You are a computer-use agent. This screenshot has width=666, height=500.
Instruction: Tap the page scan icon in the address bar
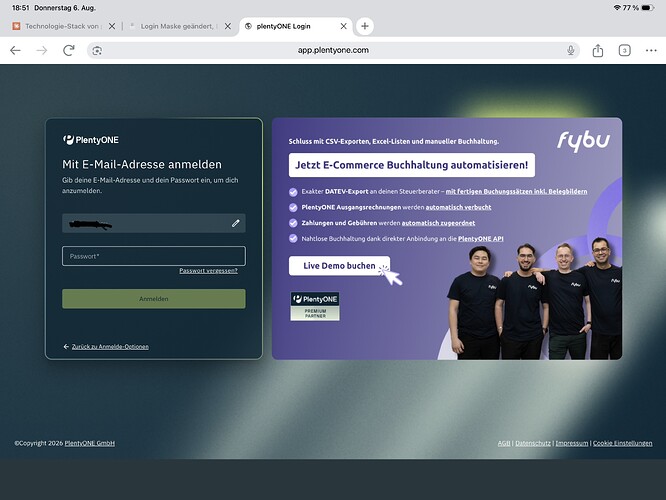tap(97, 51)
